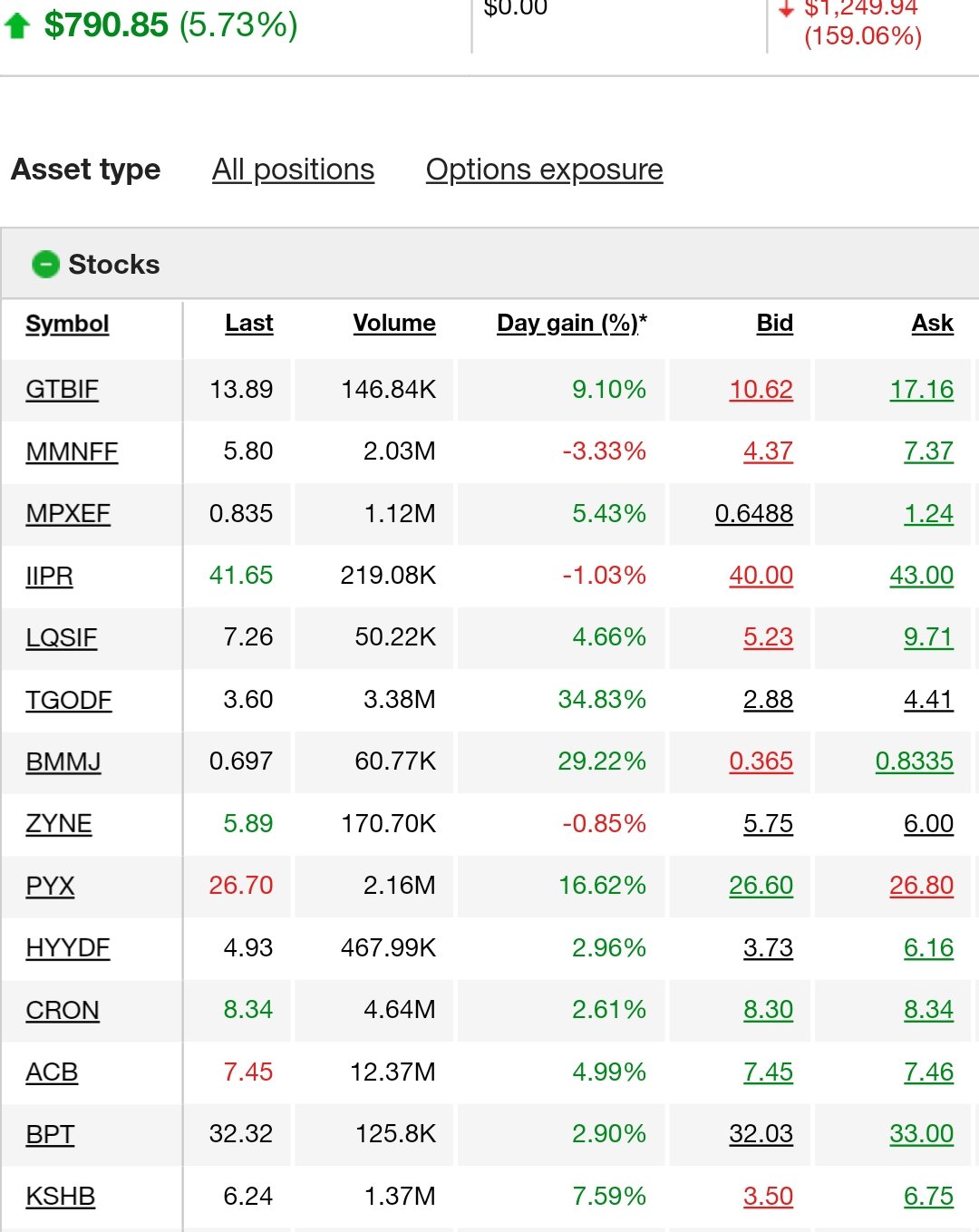Select MMNFF day gain -3.33%
Image resolution: width=979 pixels, height=1232 pixels.
coord(605,451)
